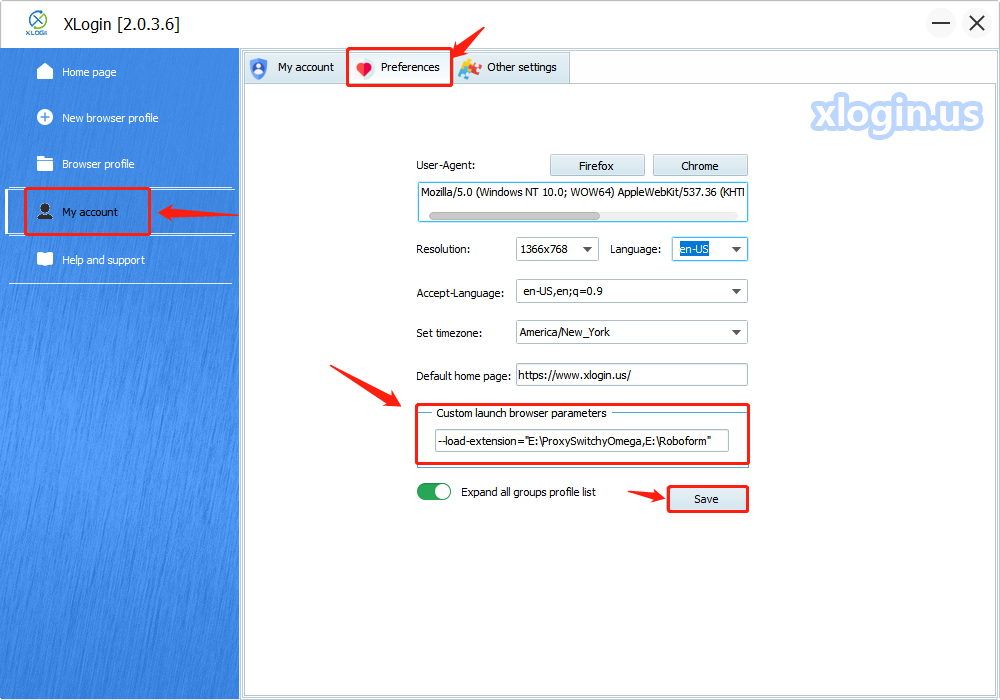The width and height of the screenshot is (1000, 700).
Task: Select My account in the sidebar
Action: [x=88, y=212]
